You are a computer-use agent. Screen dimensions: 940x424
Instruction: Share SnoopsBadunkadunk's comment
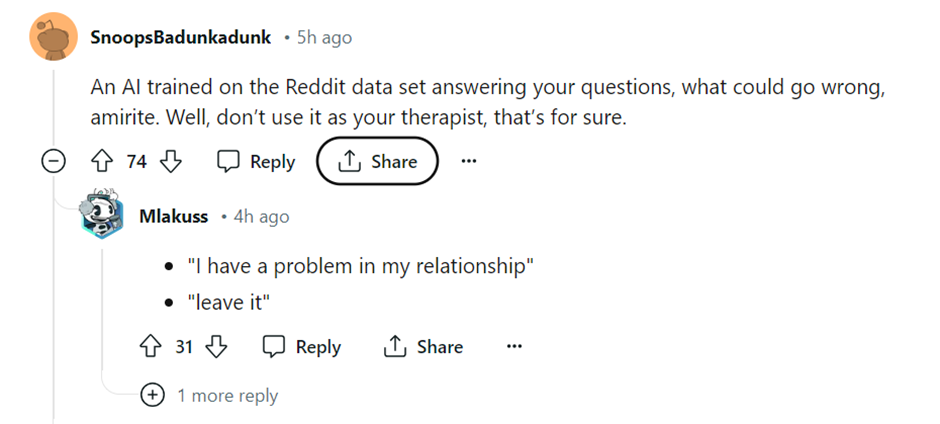click(377, 162)
